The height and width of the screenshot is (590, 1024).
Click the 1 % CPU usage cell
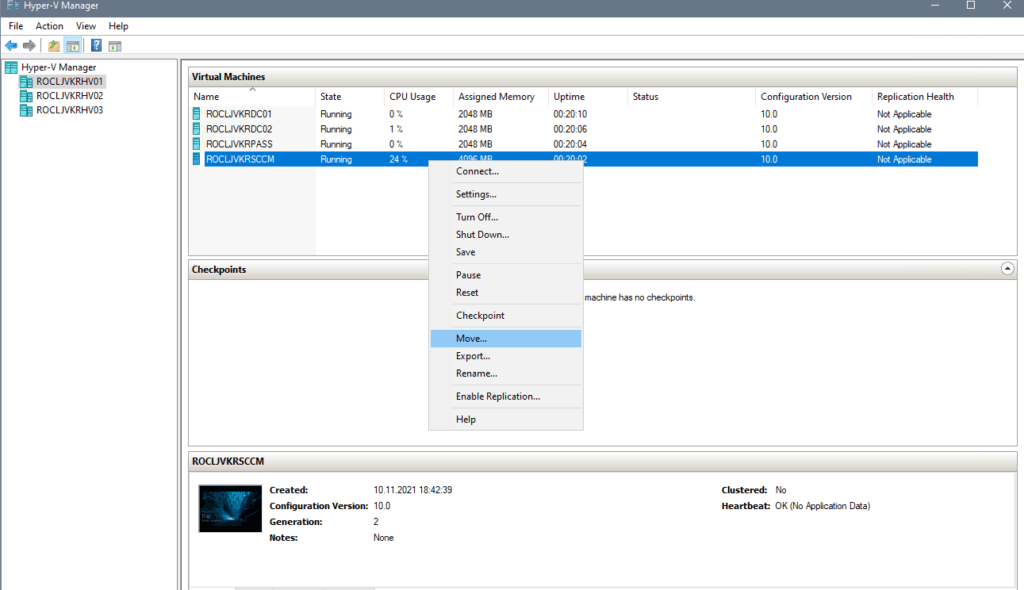[396, 129]
